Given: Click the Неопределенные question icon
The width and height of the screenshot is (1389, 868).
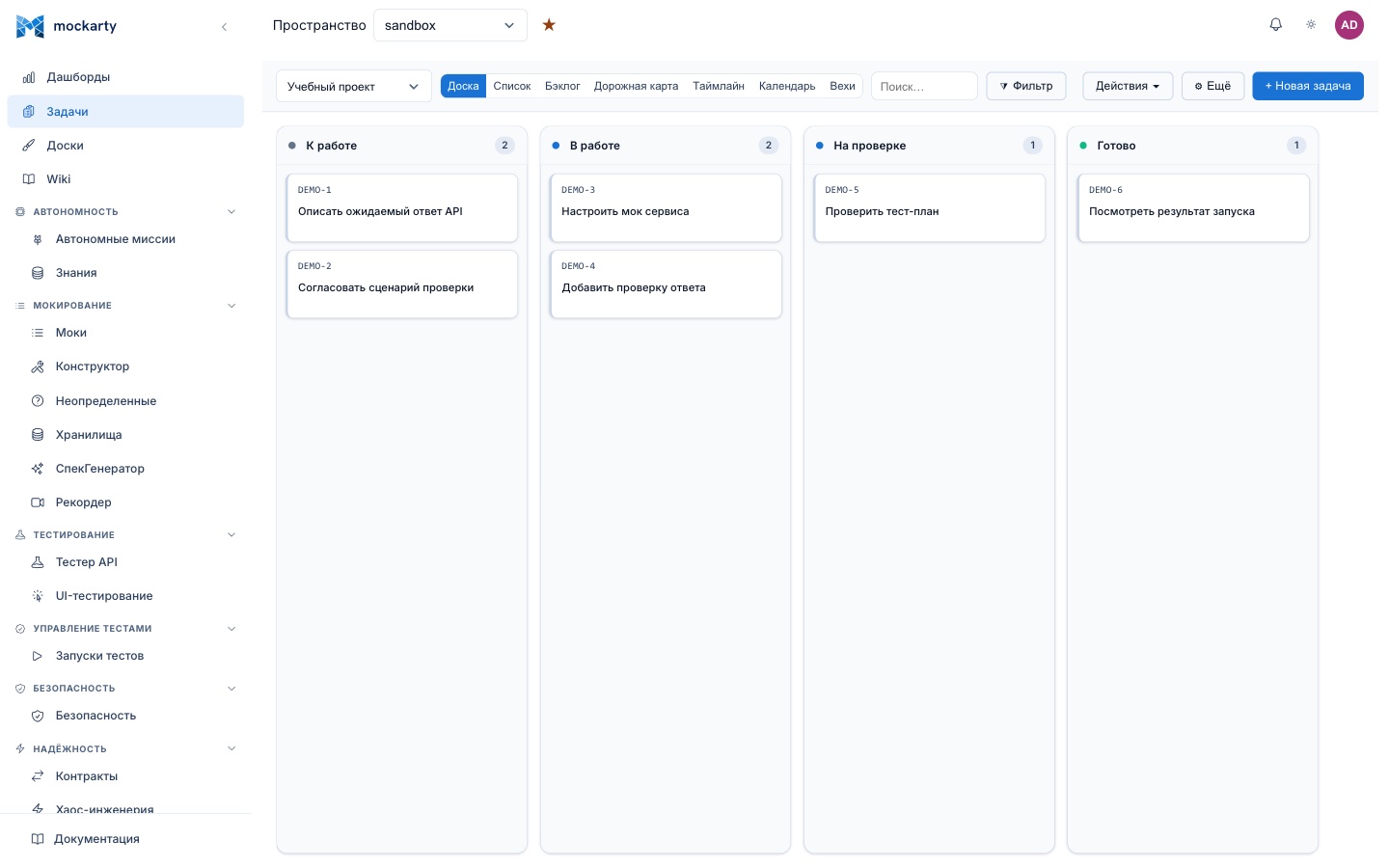Looking at the screenshot, I should pyautogui.click(x=38, y=401).
